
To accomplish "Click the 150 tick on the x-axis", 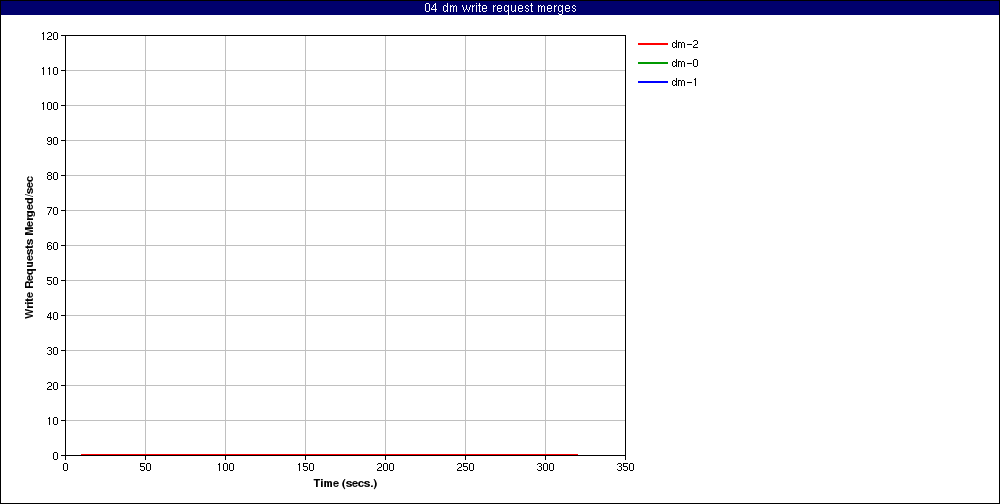I will pyautogui.click(x=305, y=466).
